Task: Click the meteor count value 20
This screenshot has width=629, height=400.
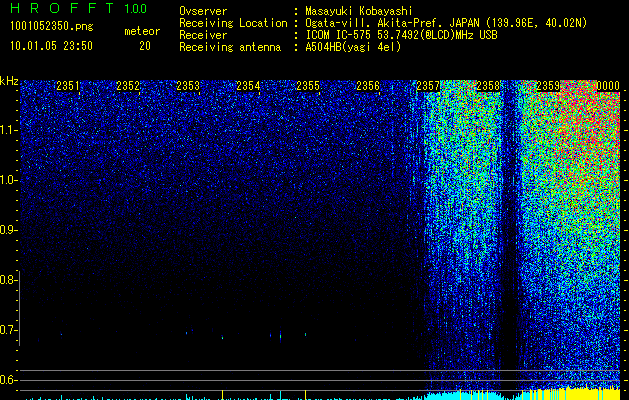Action: pos(145,46)
